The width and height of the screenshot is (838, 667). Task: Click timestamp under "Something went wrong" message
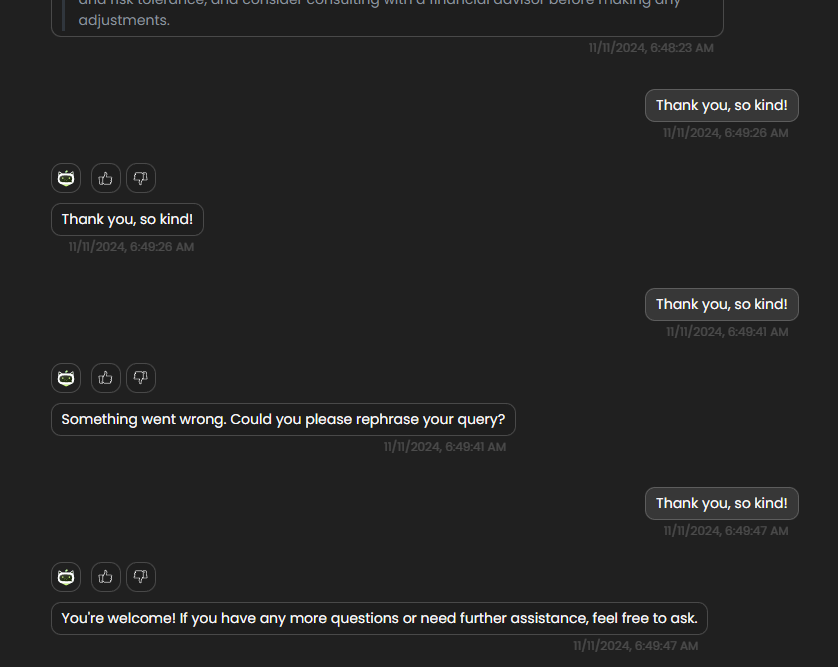coord(445,447)
